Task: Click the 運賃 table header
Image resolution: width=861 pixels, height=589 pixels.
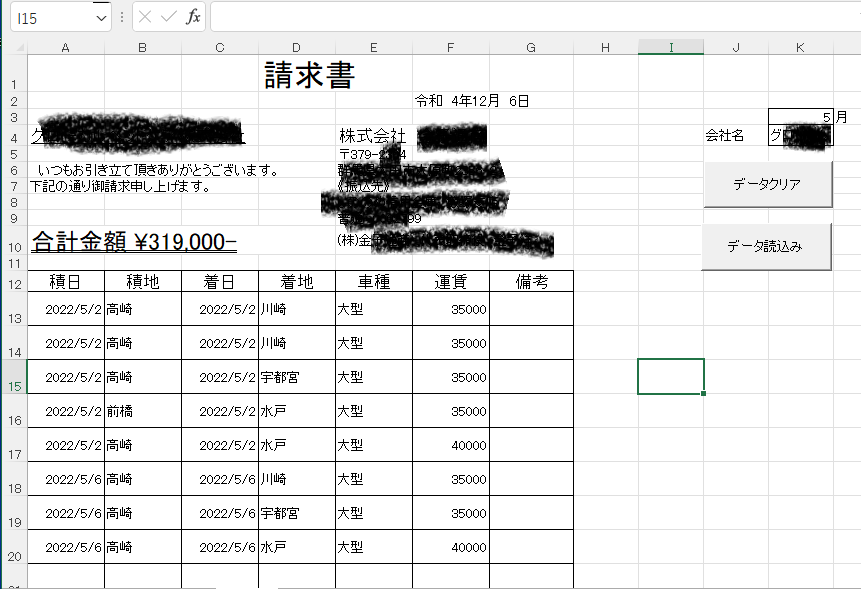Action: coord(451,282)
